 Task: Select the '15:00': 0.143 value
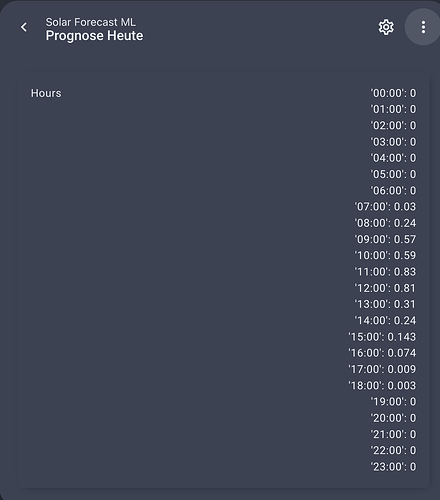tap(382, 337)
